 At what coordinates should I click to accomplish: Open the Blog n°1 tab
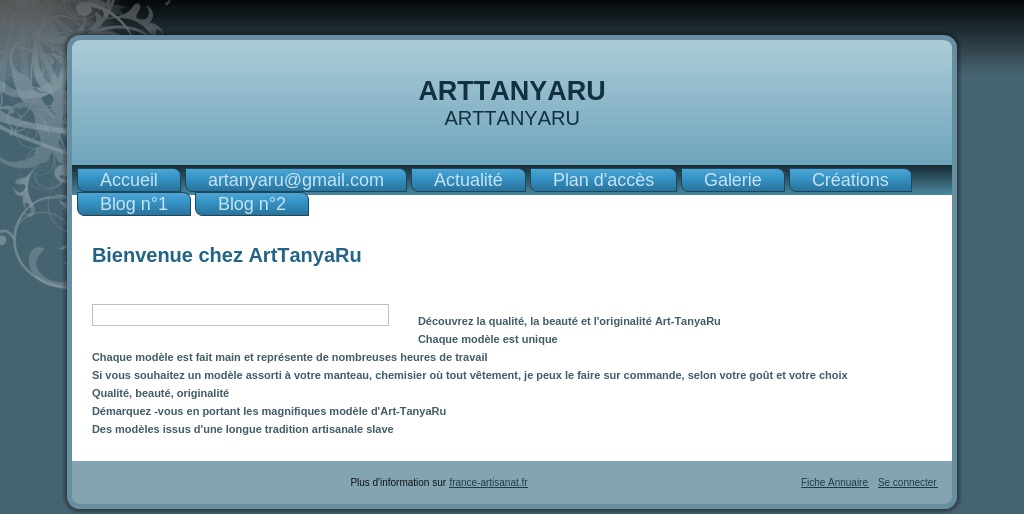pyautogui.click(x=134, y=204)
